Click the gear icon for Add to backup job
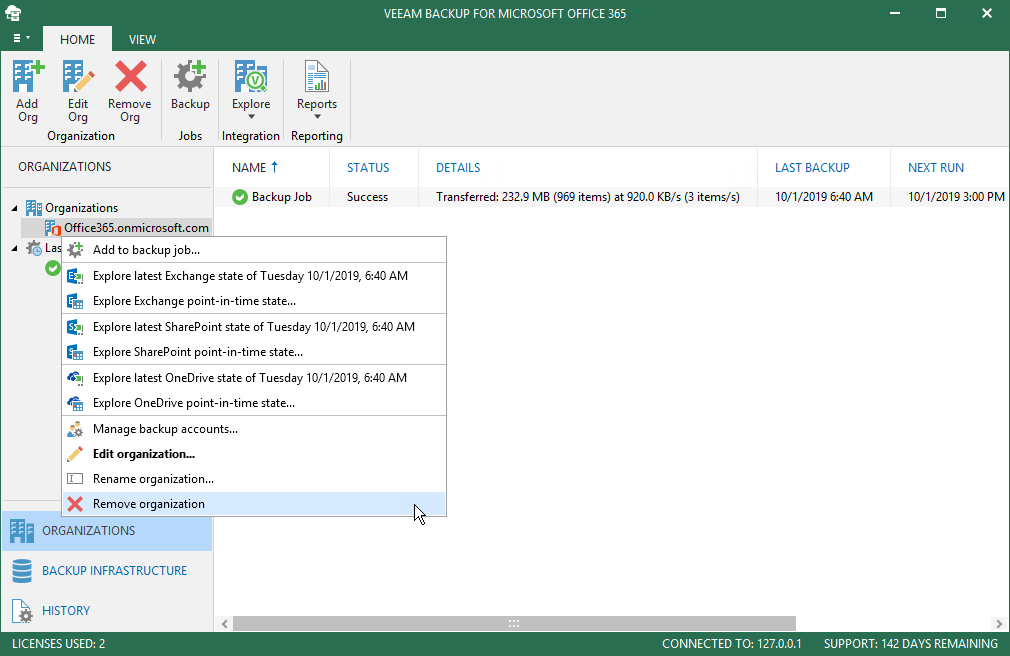1010x656 pixels. (x=75, y=249)
